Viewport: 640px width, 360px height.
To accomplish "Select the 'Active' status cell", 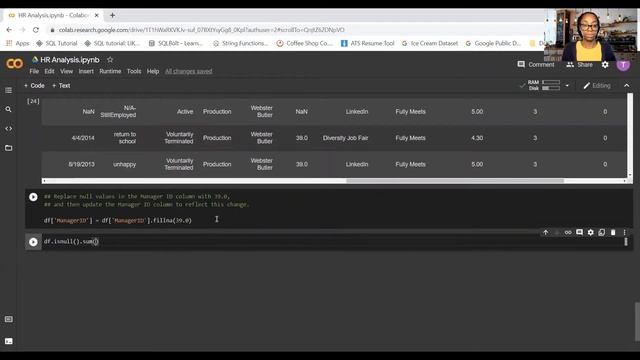I will coord(185,111).
